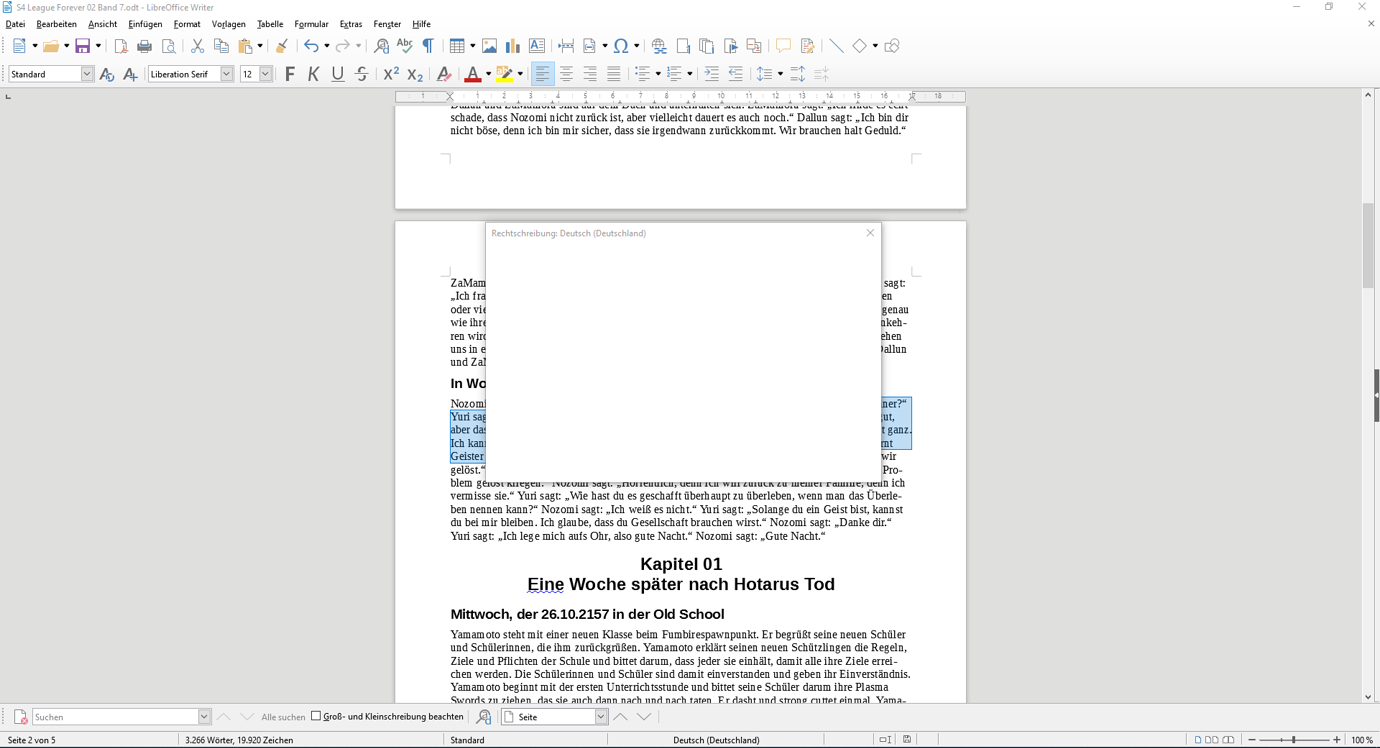This screenshot has height=748, width=1380.
Task: Save the document with the floppy icon
Action: (83, 46)
